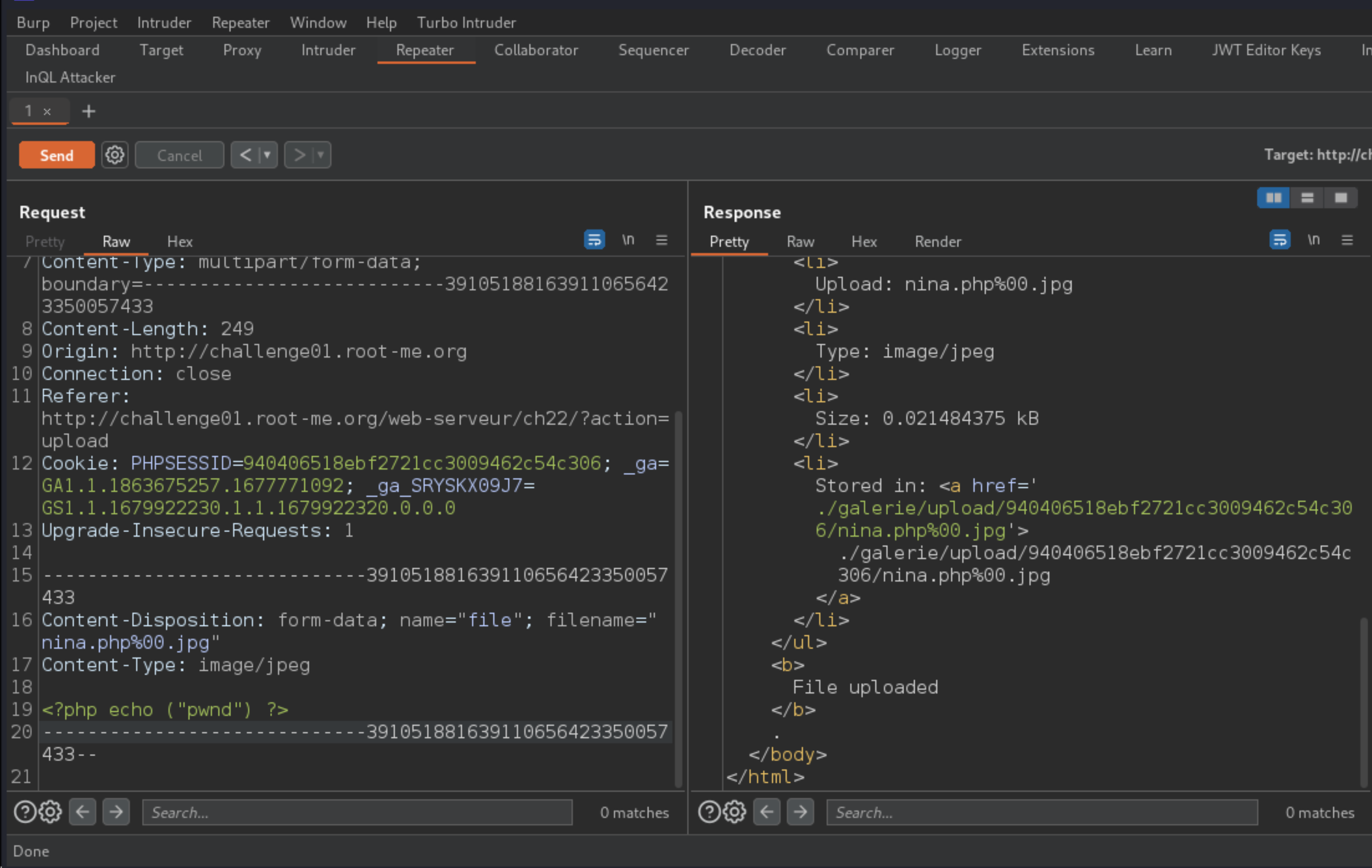Open back history dropdown arrow

(267, 155)
